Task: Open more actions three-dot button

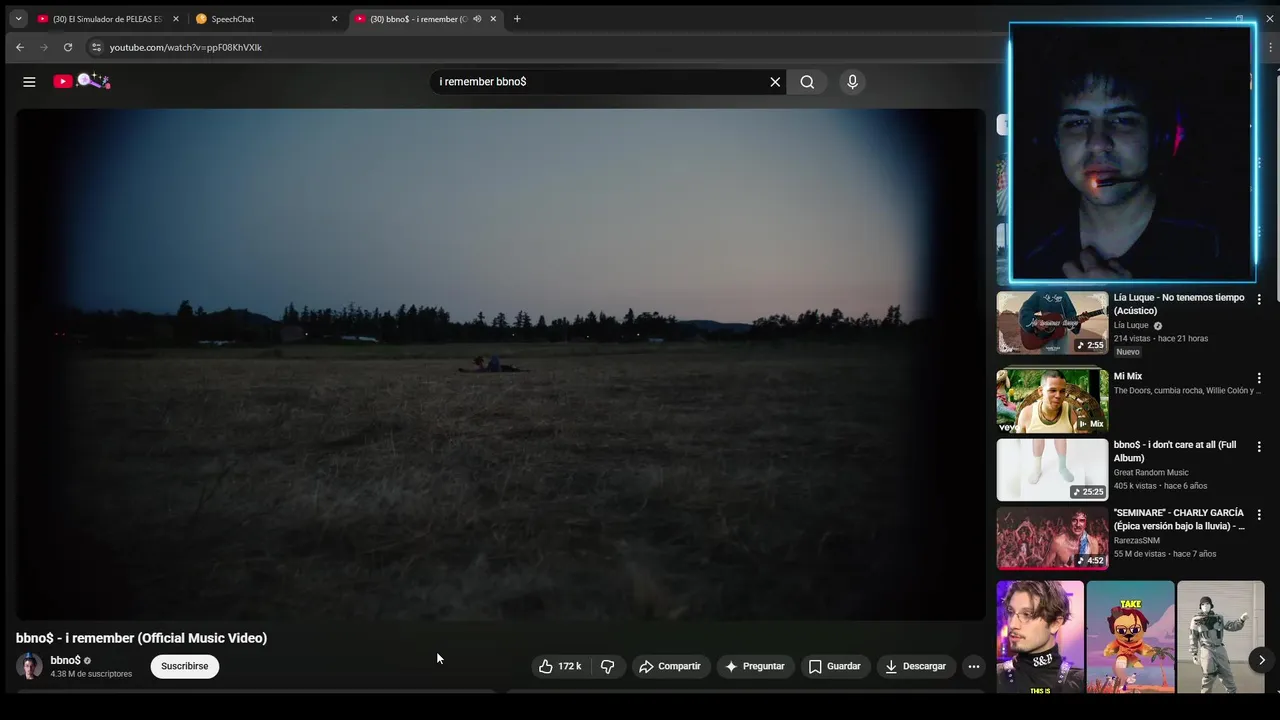Action: point(973,666)
